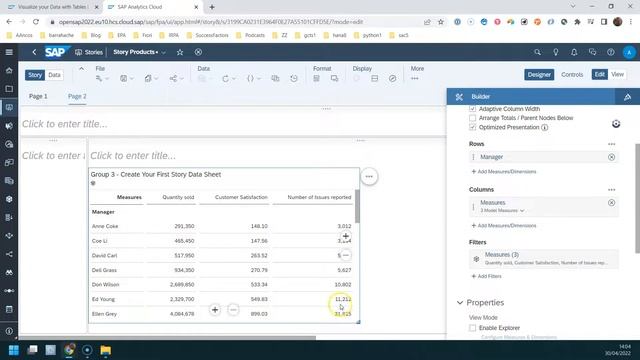The image size is (640, 360).
Task: Close the story with the header X icon
Action: [x=198, y=52]
